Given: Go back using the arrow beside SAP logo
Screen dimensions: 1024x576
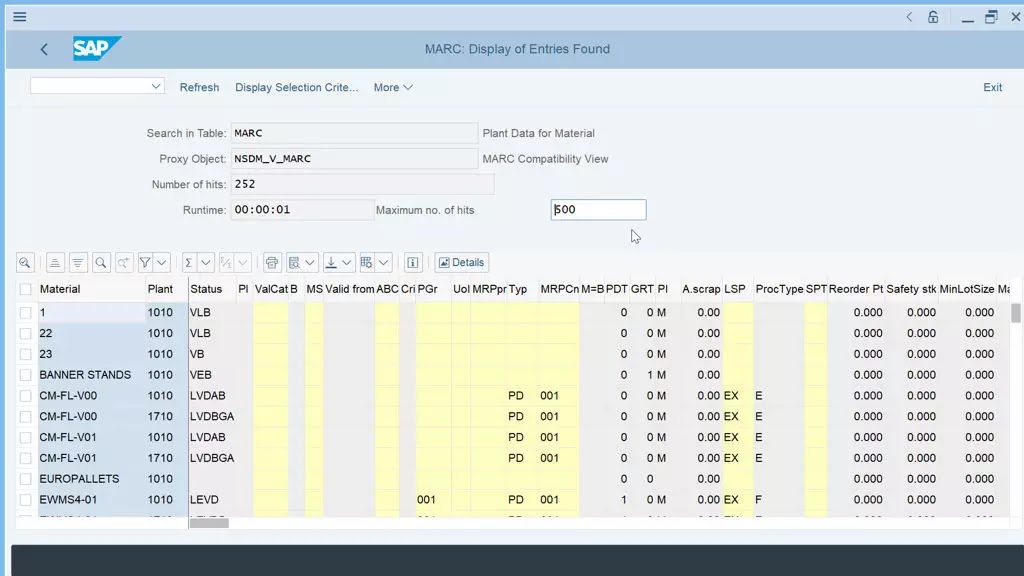Looking at the screenshot, I should pos(44,49).
